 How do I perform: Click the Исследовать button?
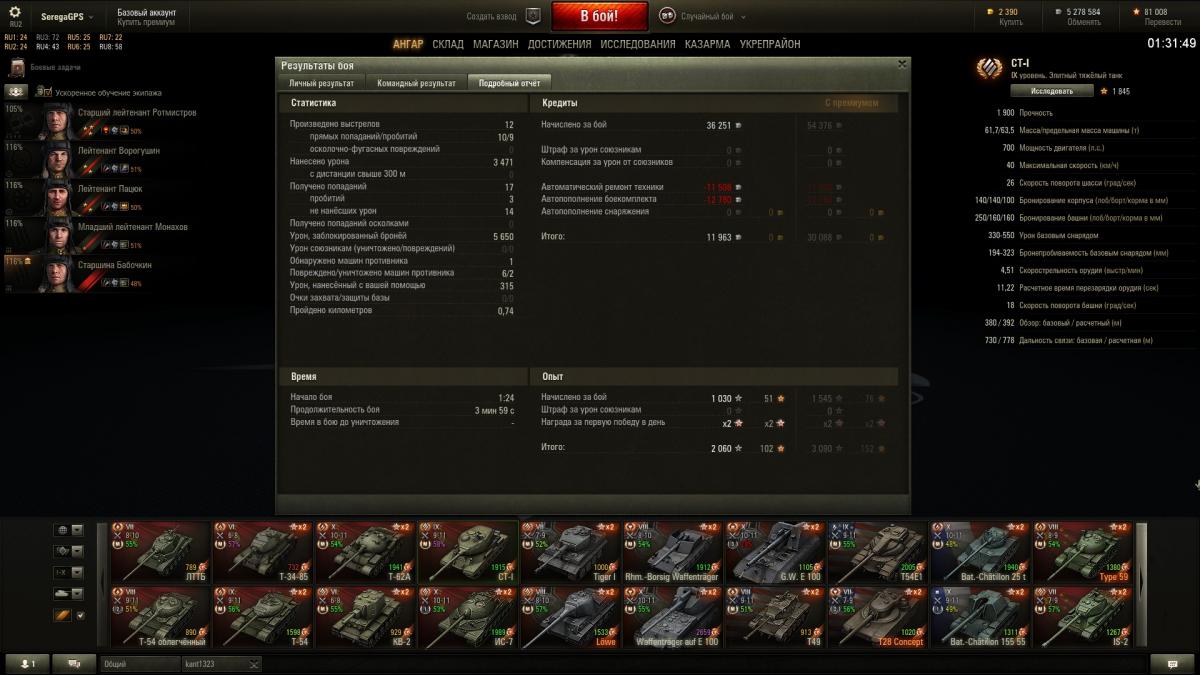pyautogui.click(x=1052, y=91)
